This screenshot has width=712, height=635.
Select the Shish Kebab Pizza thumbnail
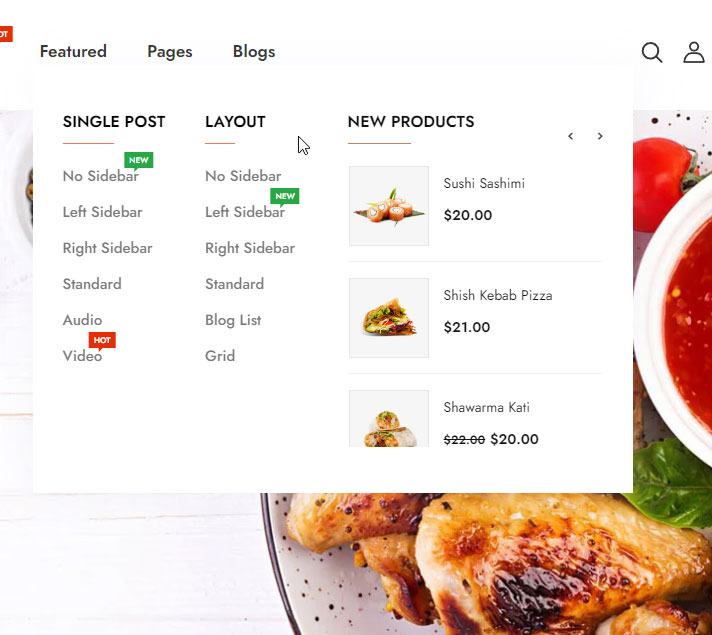tap(389, 318)
